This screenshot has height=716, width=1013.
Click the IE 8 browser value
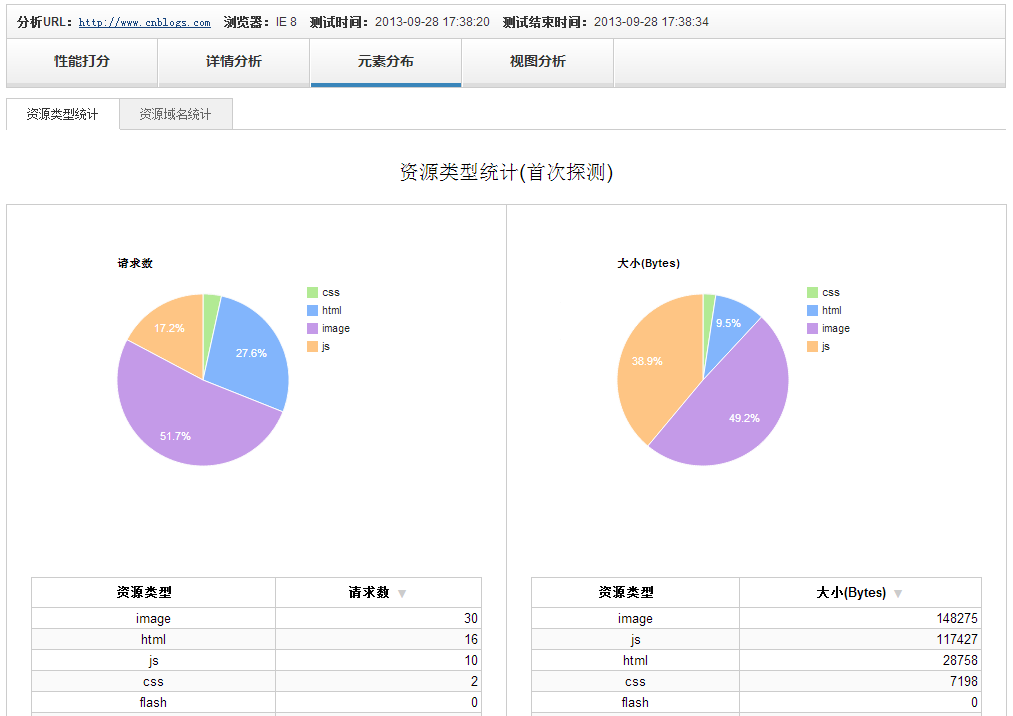286,22
